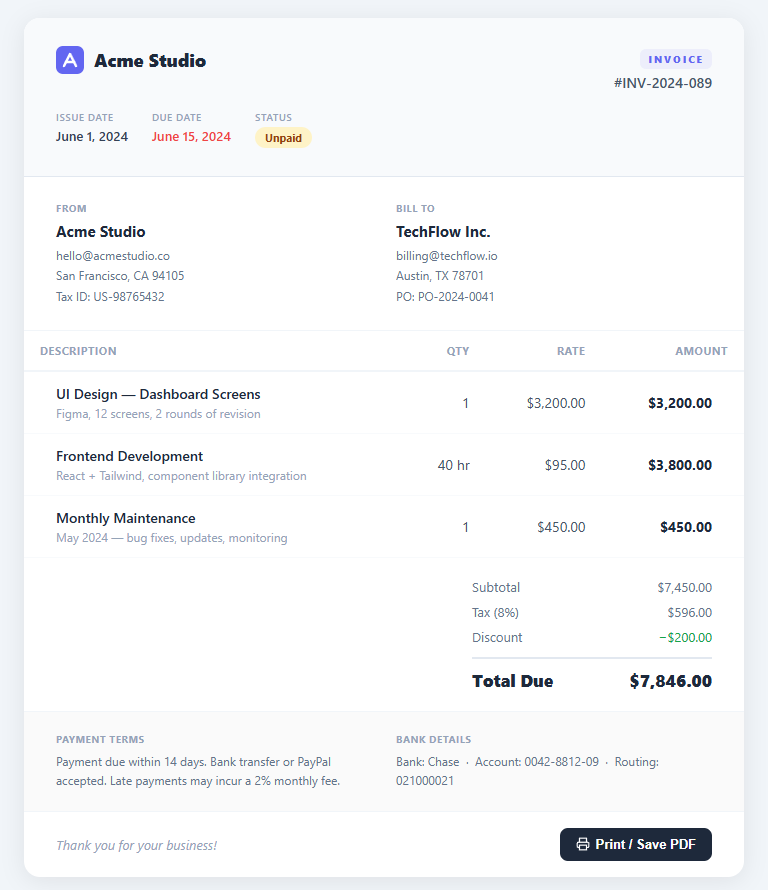Click routing number 021000021
Image resolution: width=768 pixels, height=890 pixels.
pos(425,781)
